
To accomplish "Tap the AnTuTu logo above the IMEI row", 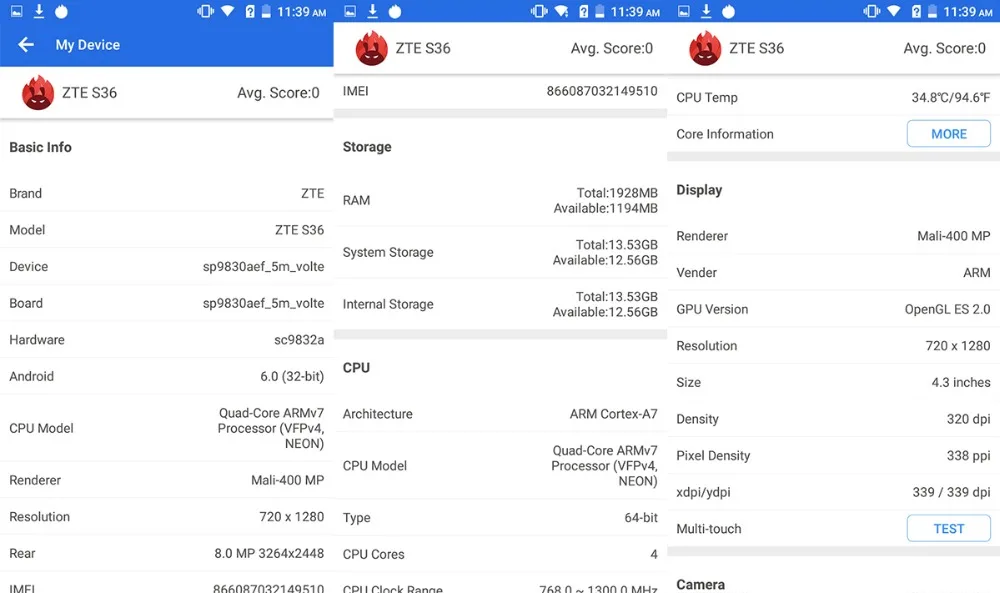I will point(372,48).
